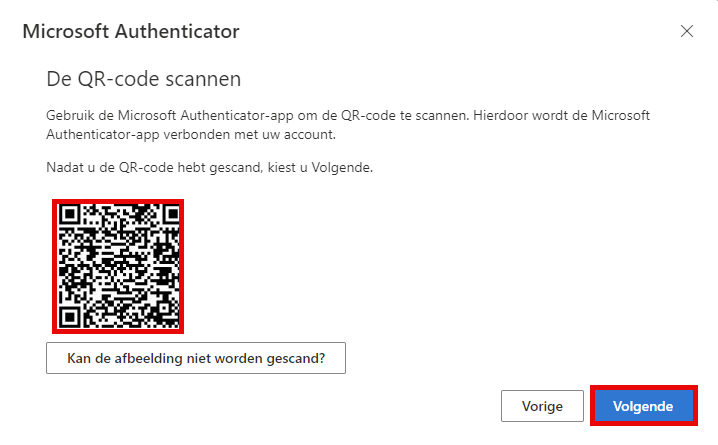Open 'Kan de afbeelding niet worden gescand?'
This screenshot has height=445, width=718.
pos(196,358)
